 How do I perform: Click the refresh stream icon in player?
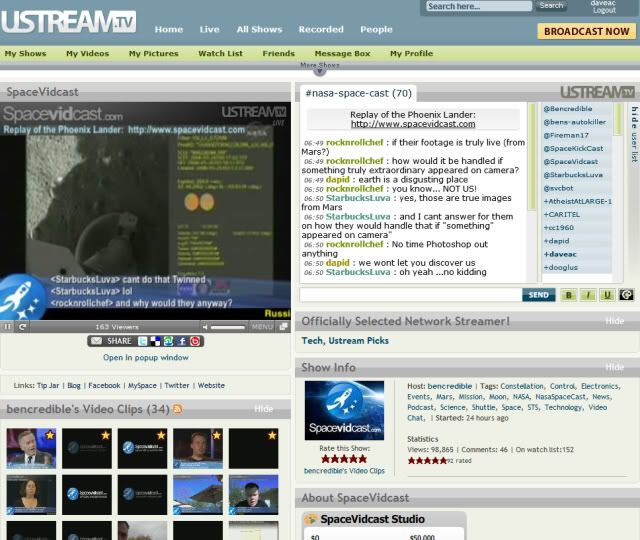tap(22, 327)
